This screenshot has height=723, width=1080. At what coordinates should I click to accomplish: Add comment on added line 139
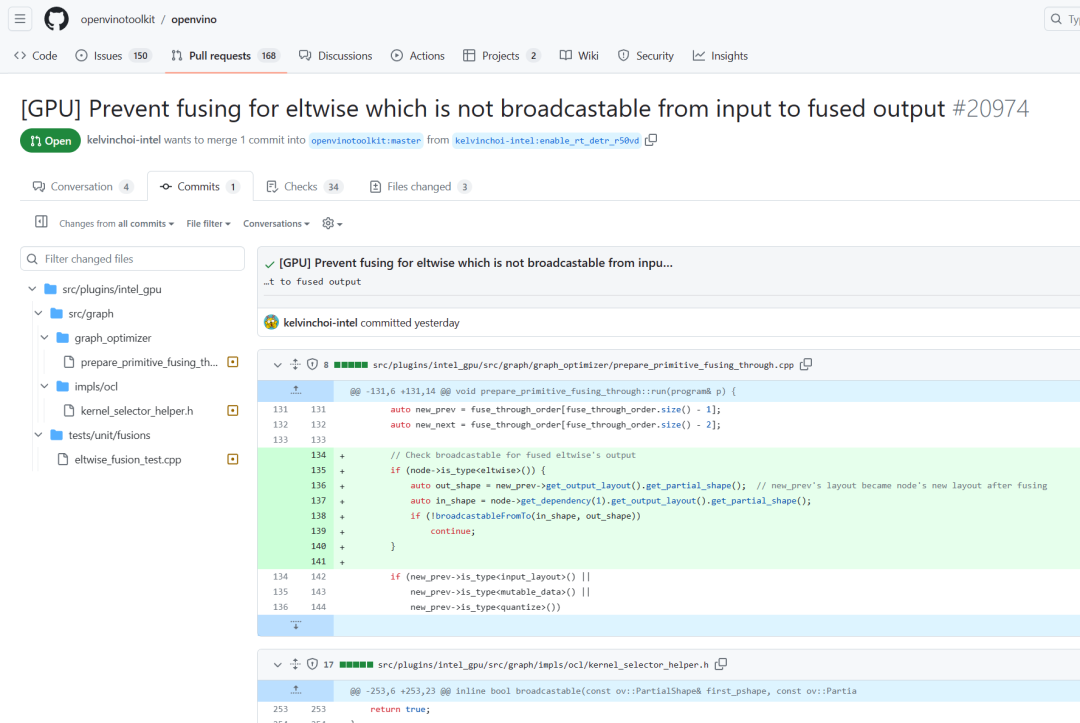[x=342, y=531]
